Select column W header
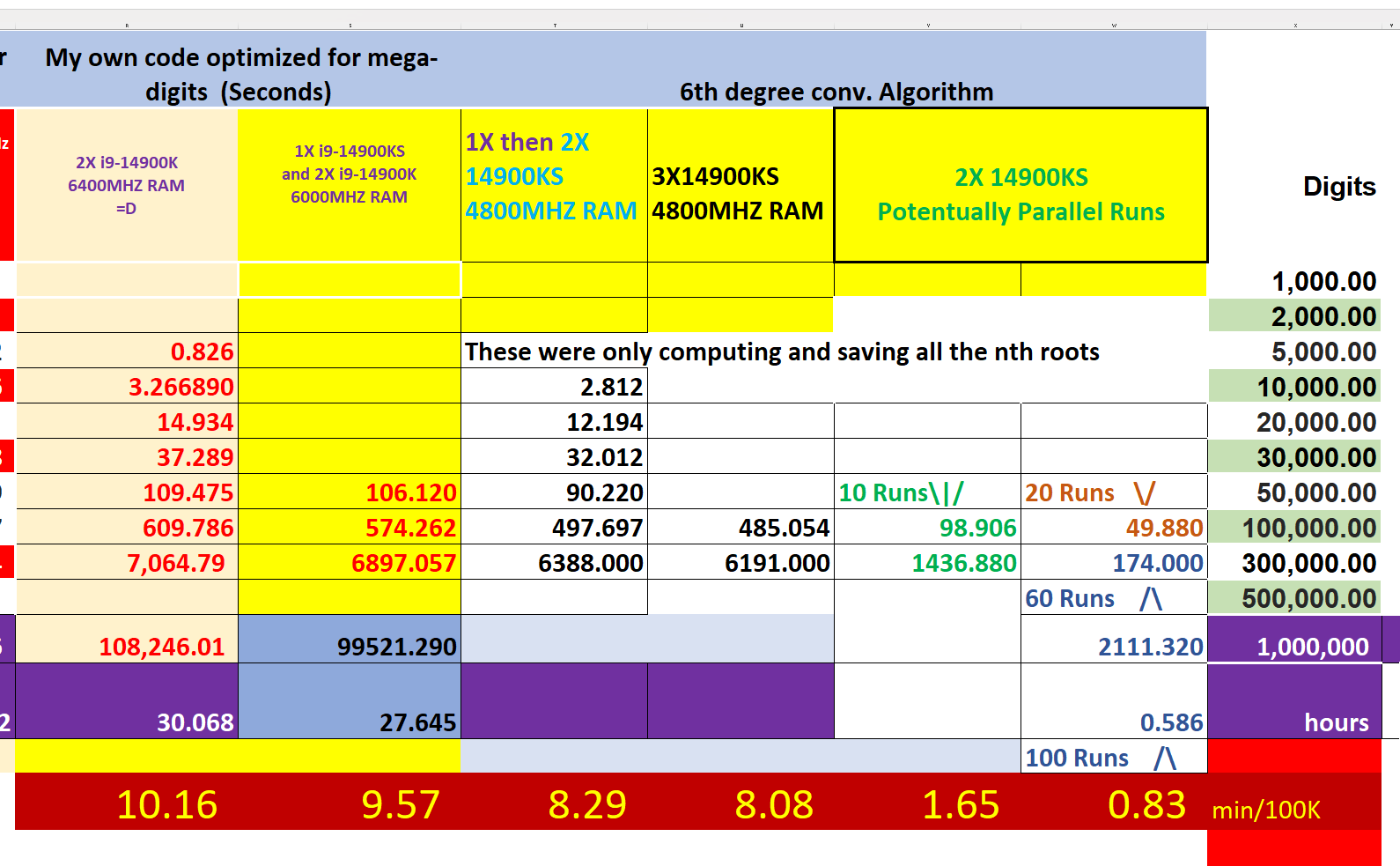1400x866 pixels. [1114, 25]
